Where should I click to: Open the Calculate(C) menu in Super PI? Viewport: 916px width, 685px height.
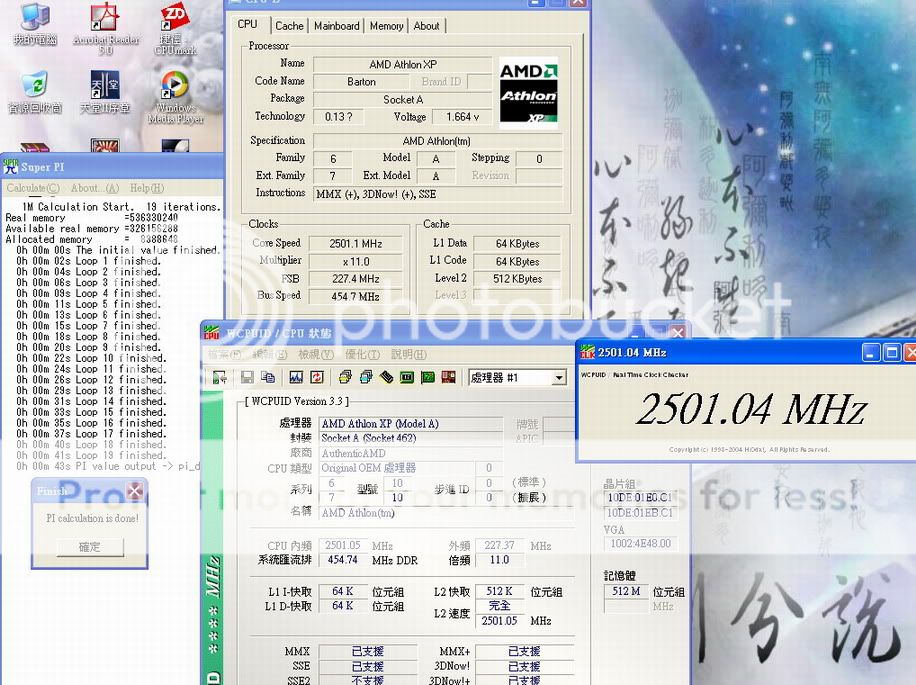click(x=33, y=188)
